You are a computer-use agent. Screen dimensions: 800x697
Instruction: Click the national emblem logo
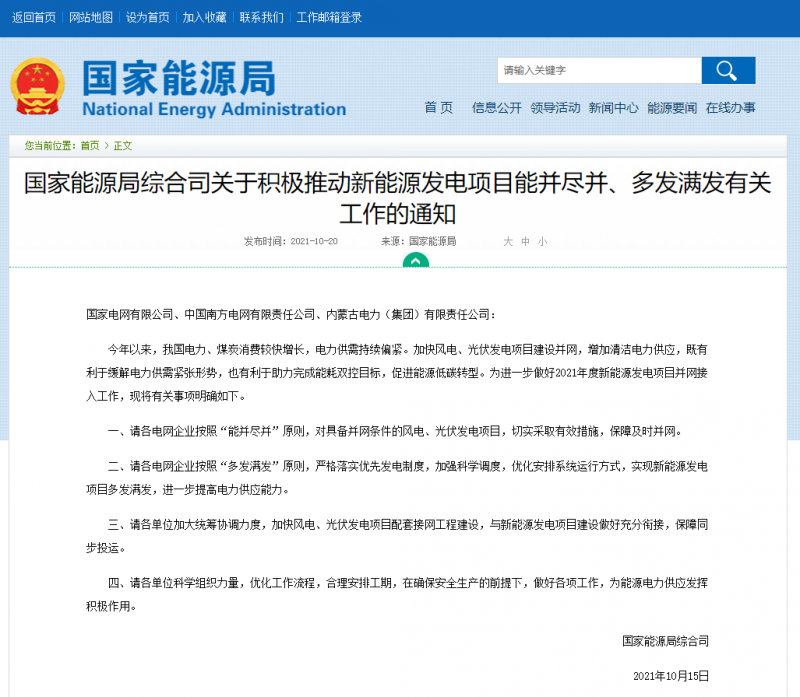tap(37, 88)
